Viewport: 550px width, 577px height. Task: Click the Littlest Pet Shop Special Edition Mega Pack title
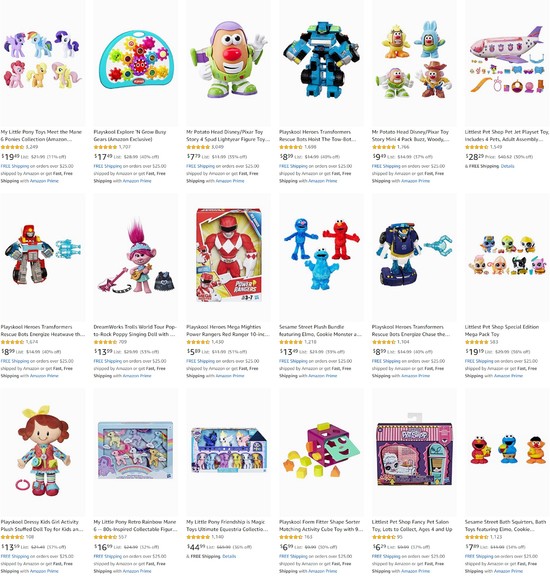coord(502,330)
